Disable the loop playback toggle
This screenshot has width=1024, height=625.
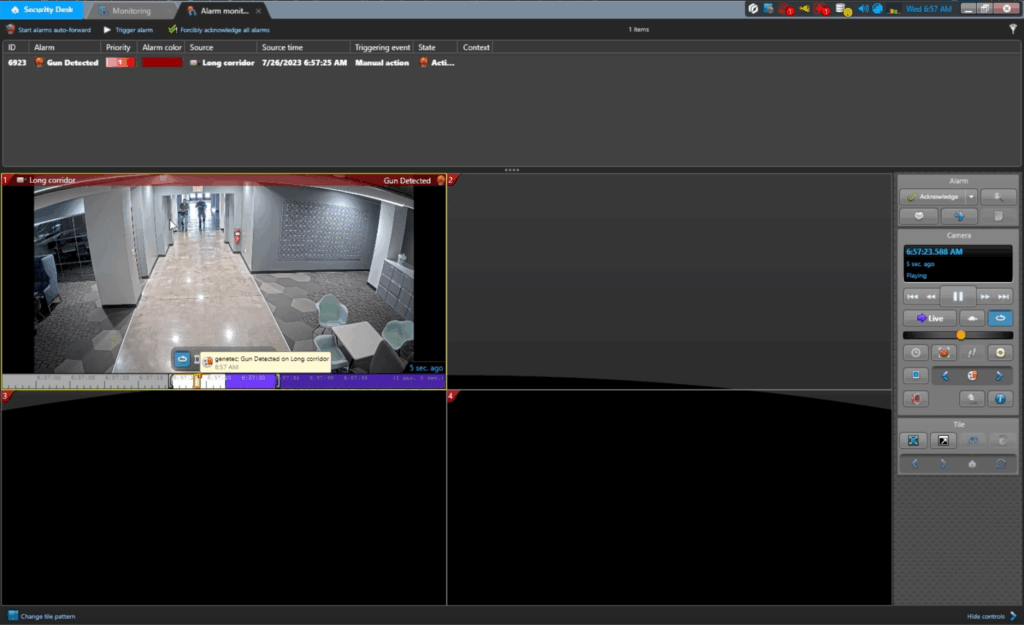tap(1000, 318)
